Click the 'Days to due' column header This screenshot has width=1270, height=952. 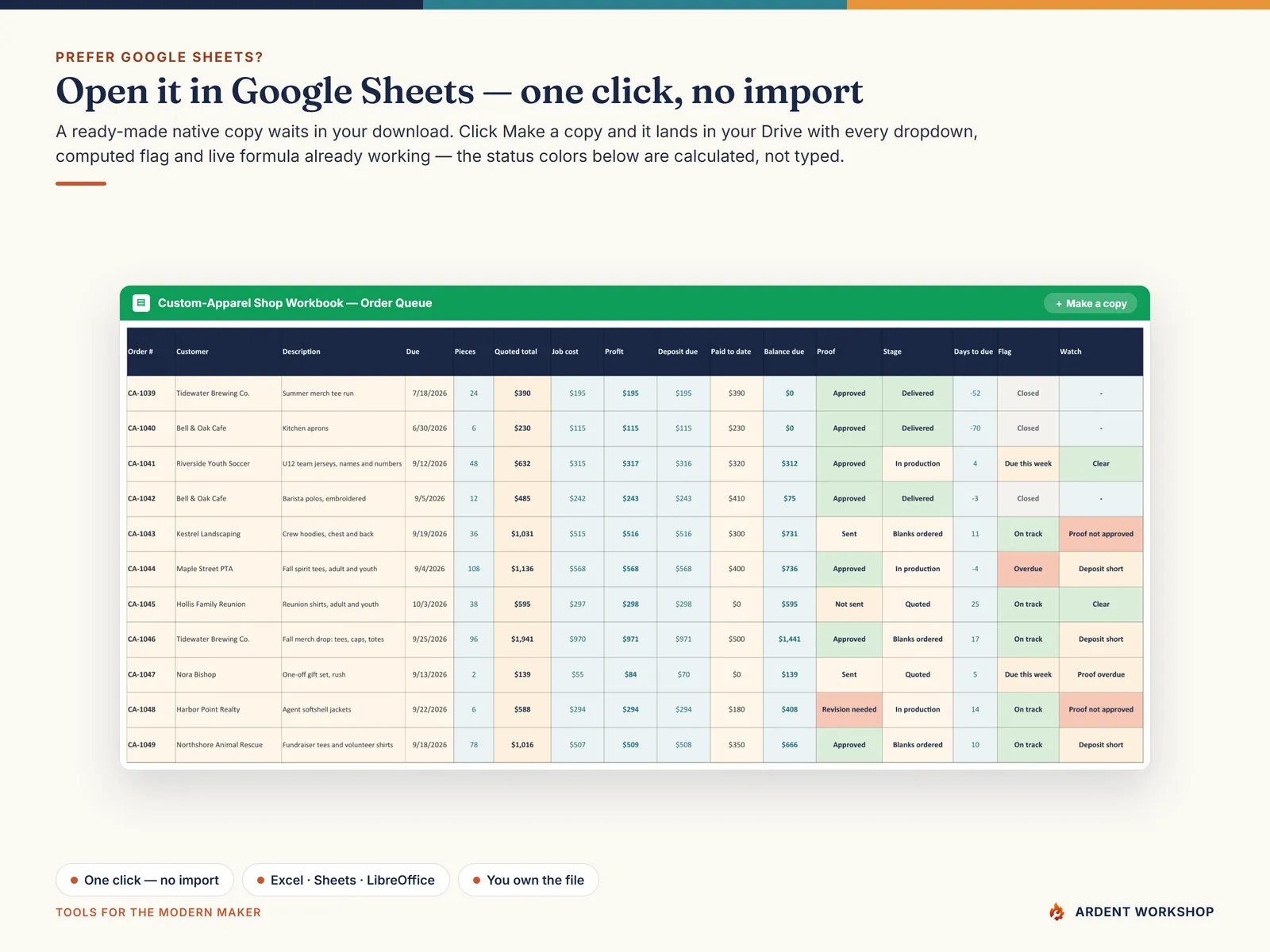tap(975, 351)
